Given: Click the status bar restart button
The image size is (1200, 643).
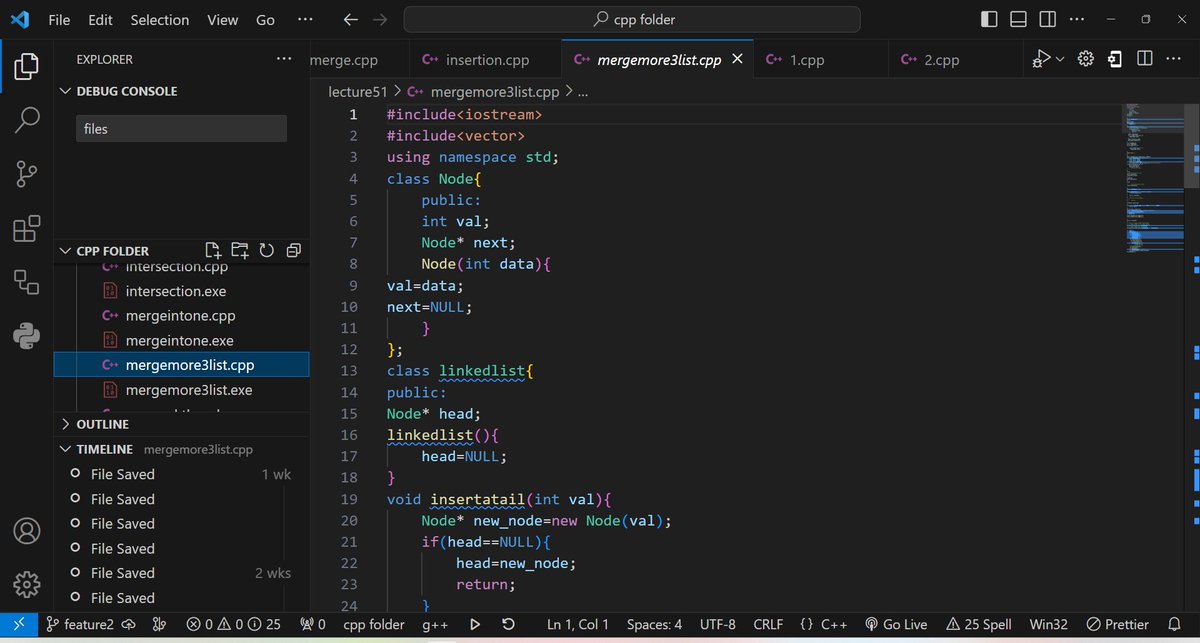Looking at the screenshot, I should tap(508, 624).
